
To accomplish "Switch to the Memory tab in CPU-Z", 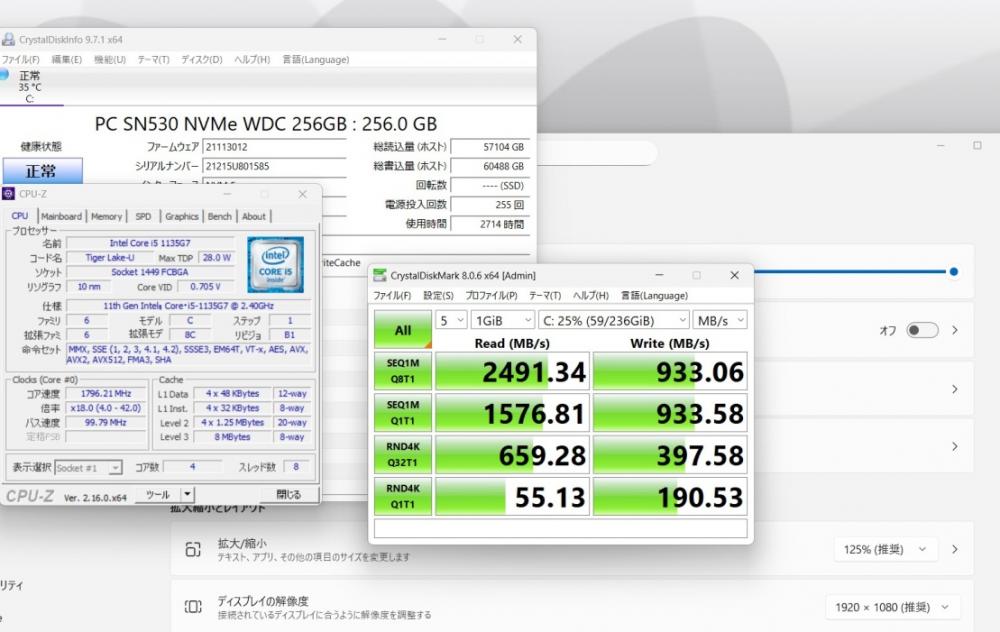I will point(107,216).
